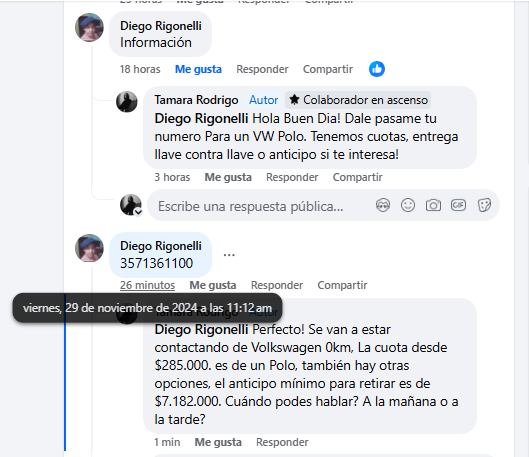Like Tamara Rodrigo's 3-hour-old reply
This screenshot has height=457, width=529.
coord(228,177)
